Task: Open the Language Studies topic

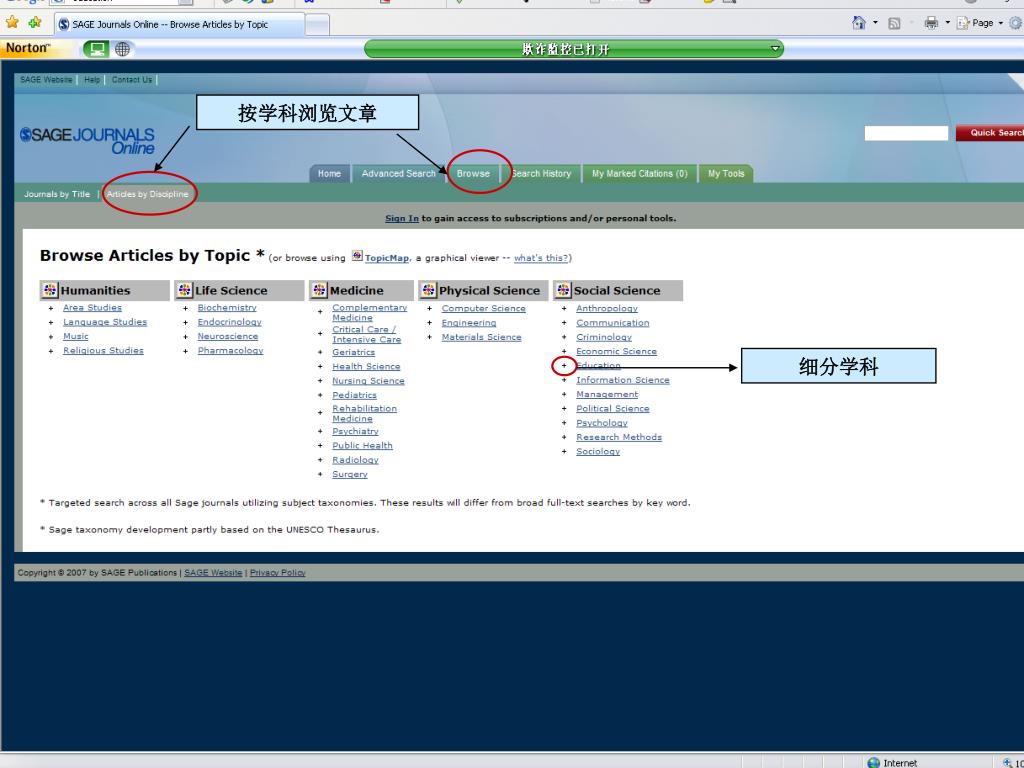Action: pos(105,322)
